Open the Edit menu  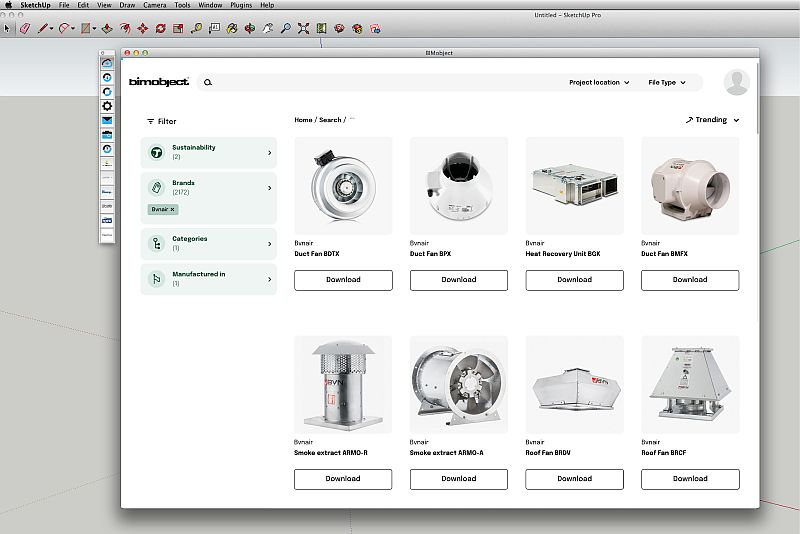pos(83,5)
